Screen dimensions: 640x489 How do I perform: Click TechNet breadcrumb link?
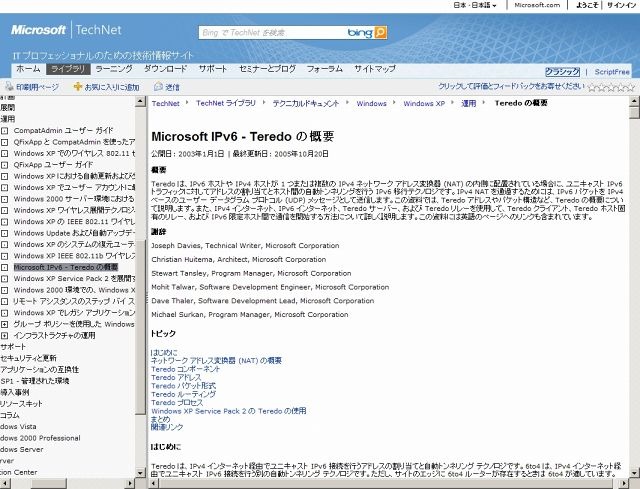click(165, 103)
